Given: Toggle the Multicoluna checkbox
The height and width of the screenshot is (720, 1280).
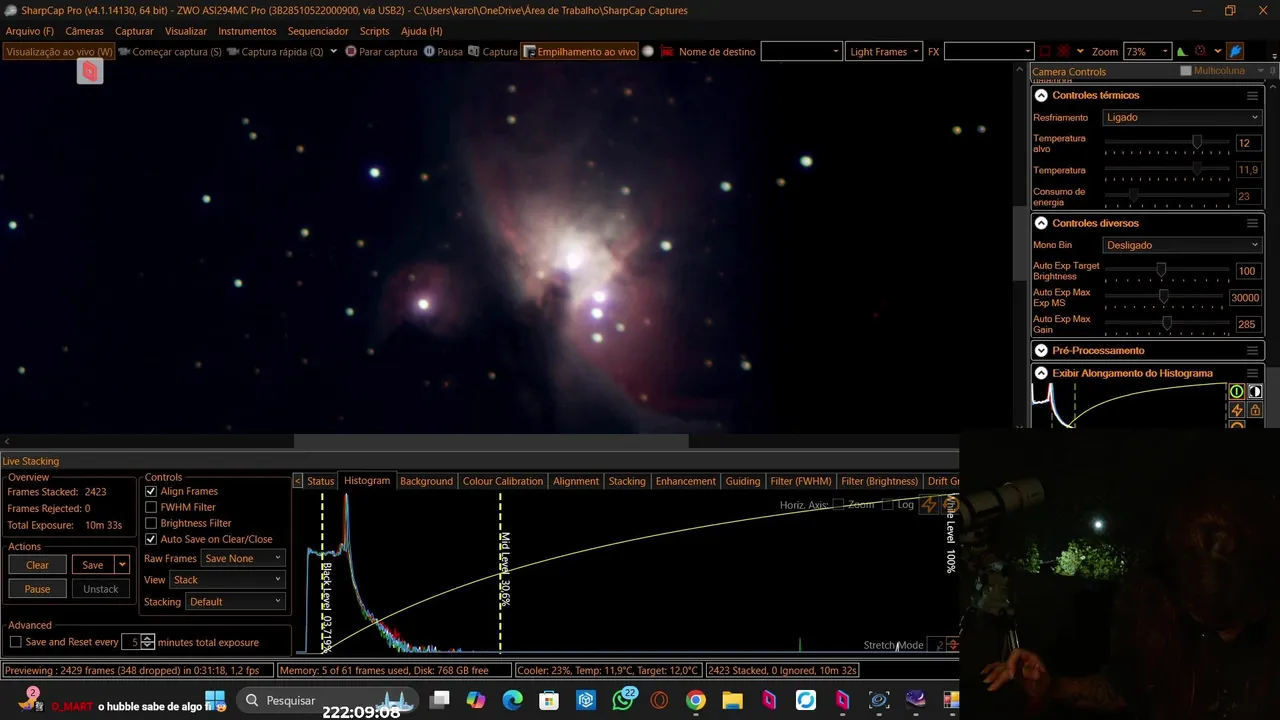Looking at the screenshot, I should tap(1186, 71).
